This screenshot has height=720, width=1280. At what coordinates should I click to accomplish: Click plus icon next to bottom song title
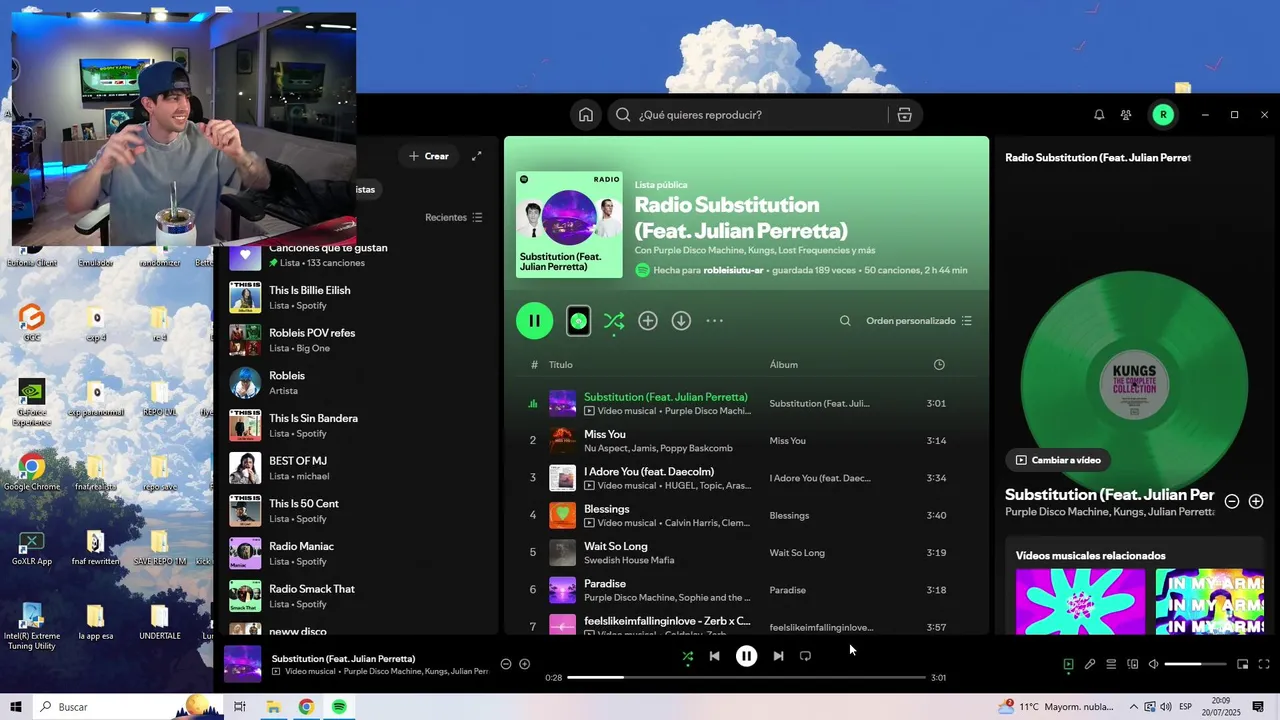[x=524, y=664]
